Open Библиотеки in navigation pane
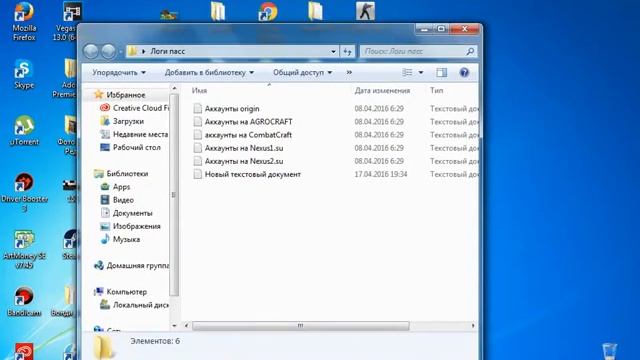 point(127,173)
